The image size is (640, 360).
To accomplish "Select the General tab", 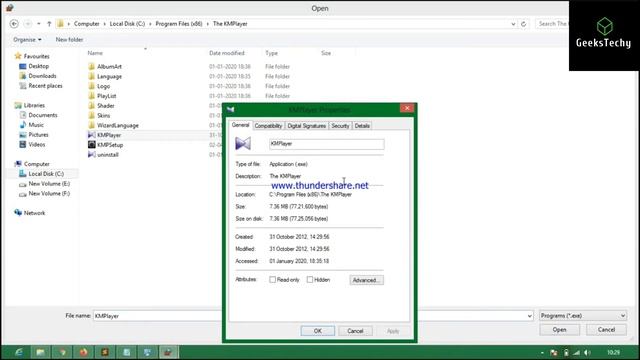I will 240,125.
